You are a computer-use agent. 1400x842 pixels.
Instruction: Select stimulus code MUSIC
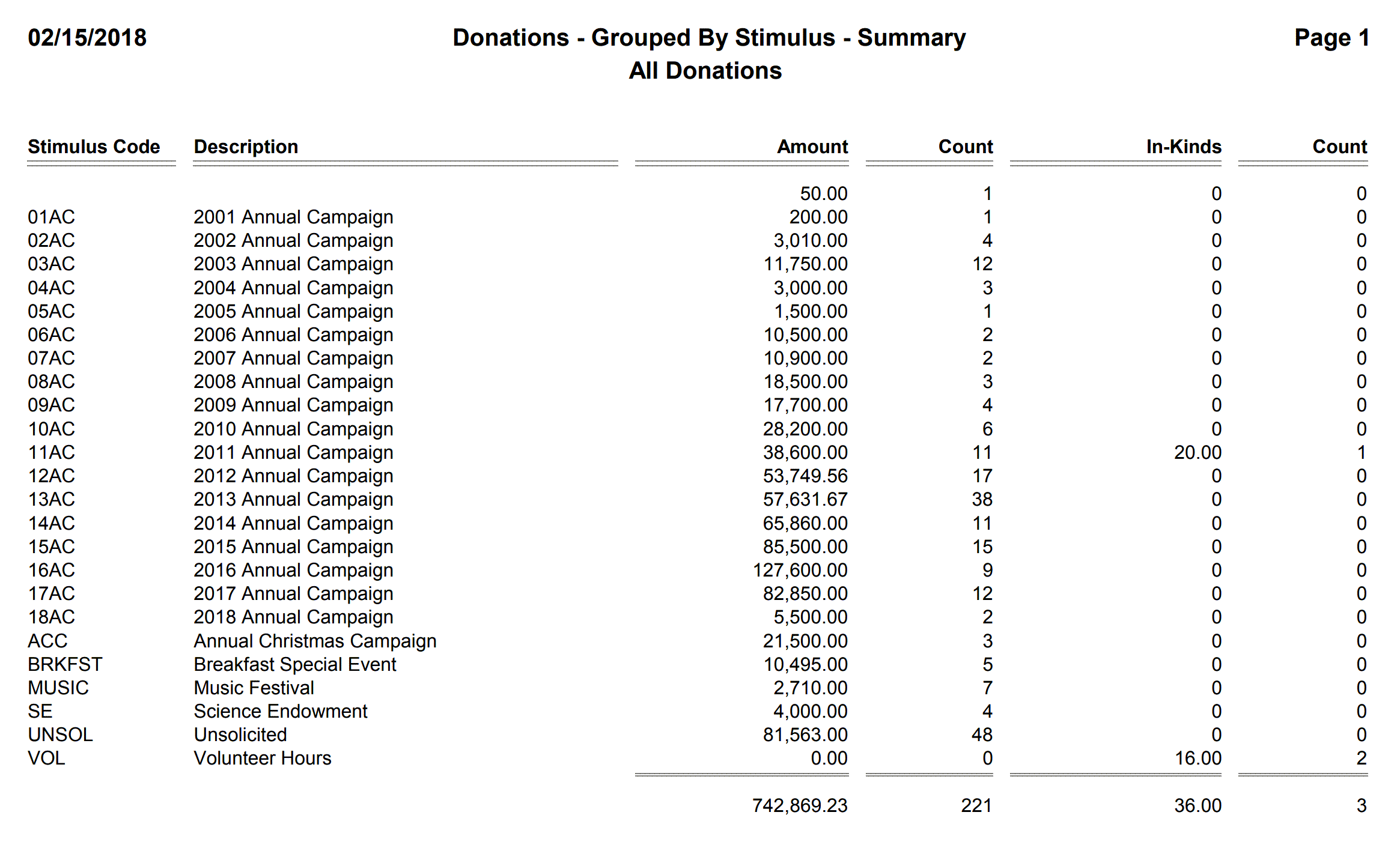(58, 688)
